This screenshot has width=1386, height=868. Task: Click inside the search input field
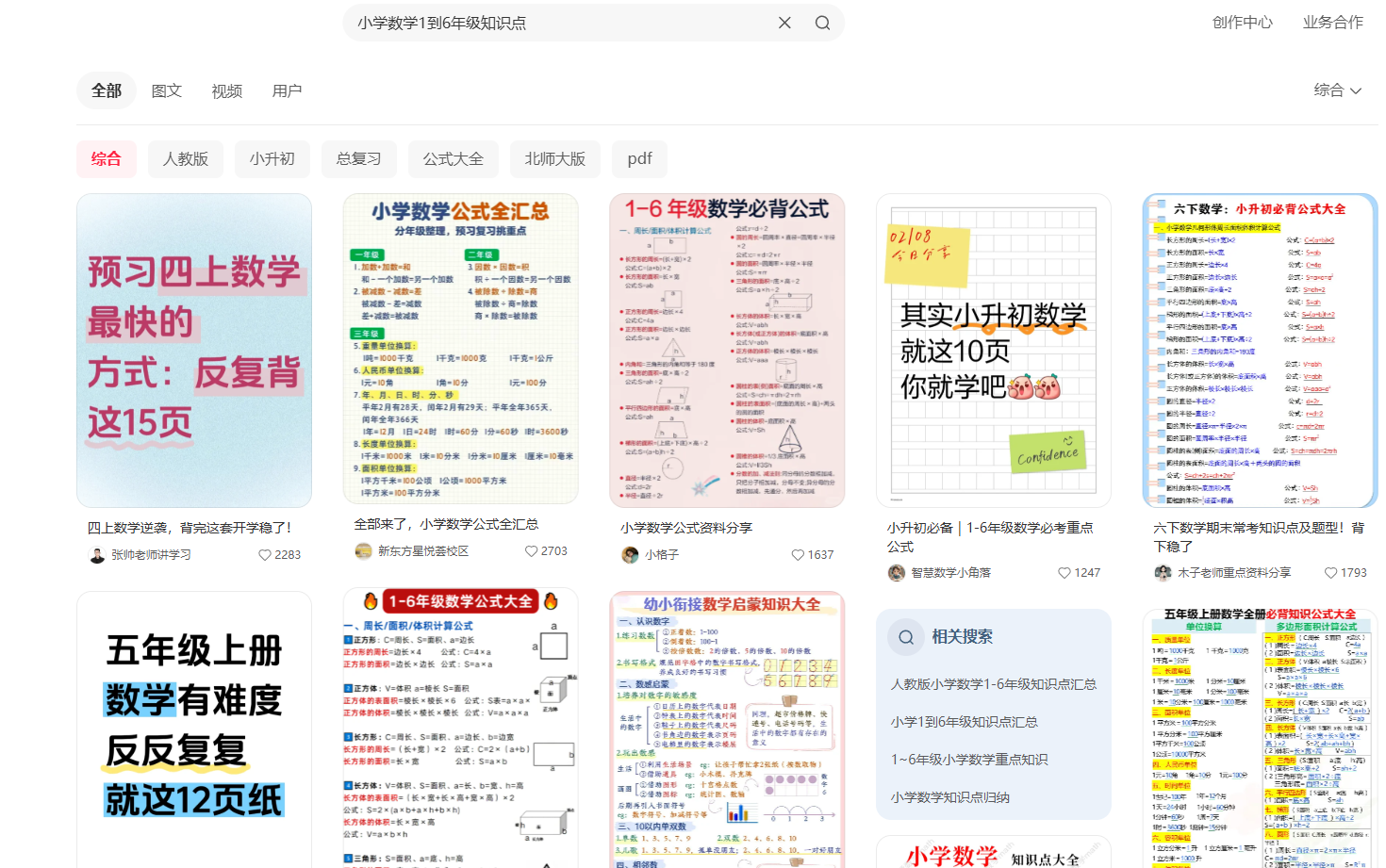coord(566,22)
